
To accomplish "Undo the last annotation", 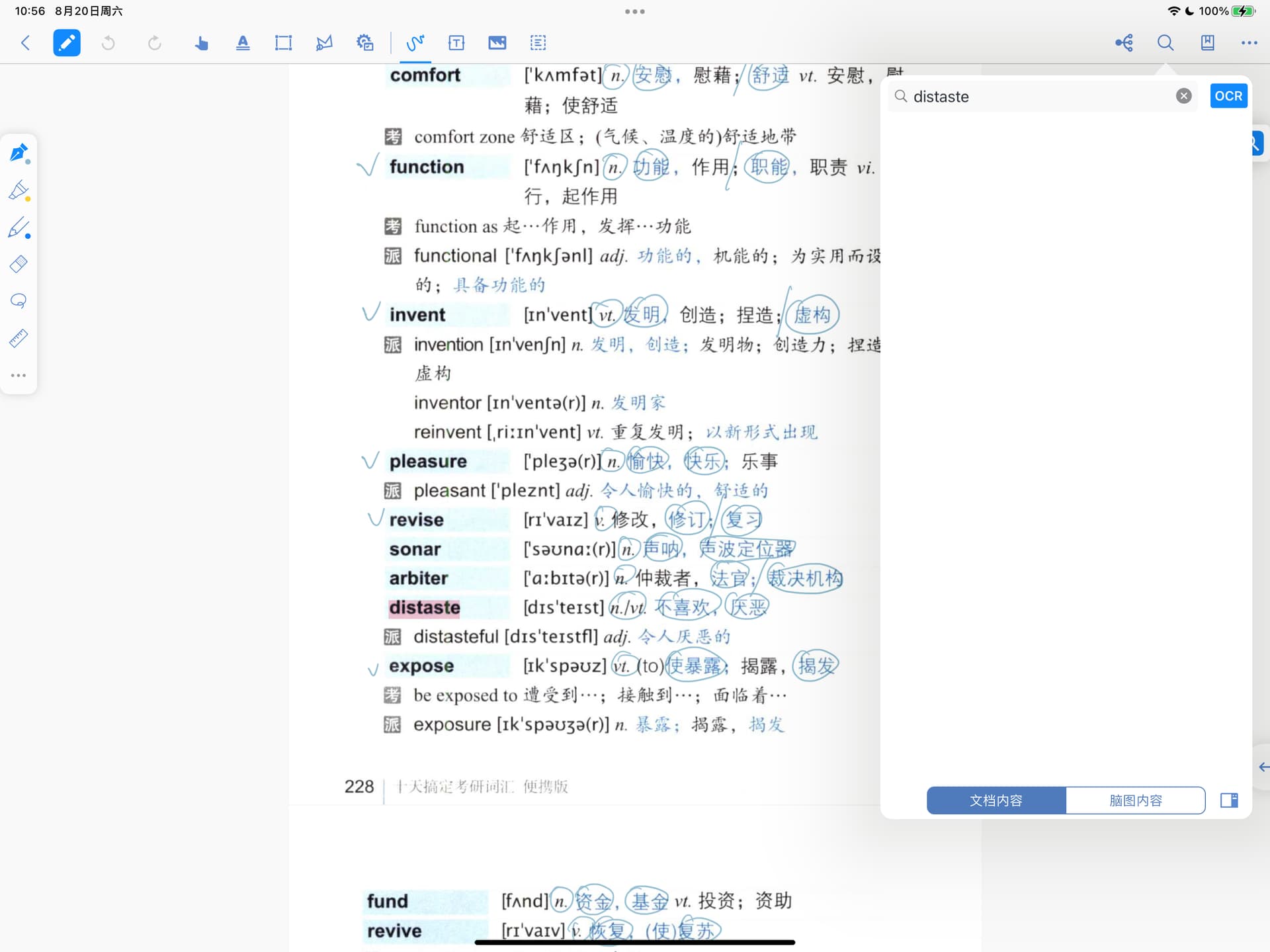I will (108, 43).
